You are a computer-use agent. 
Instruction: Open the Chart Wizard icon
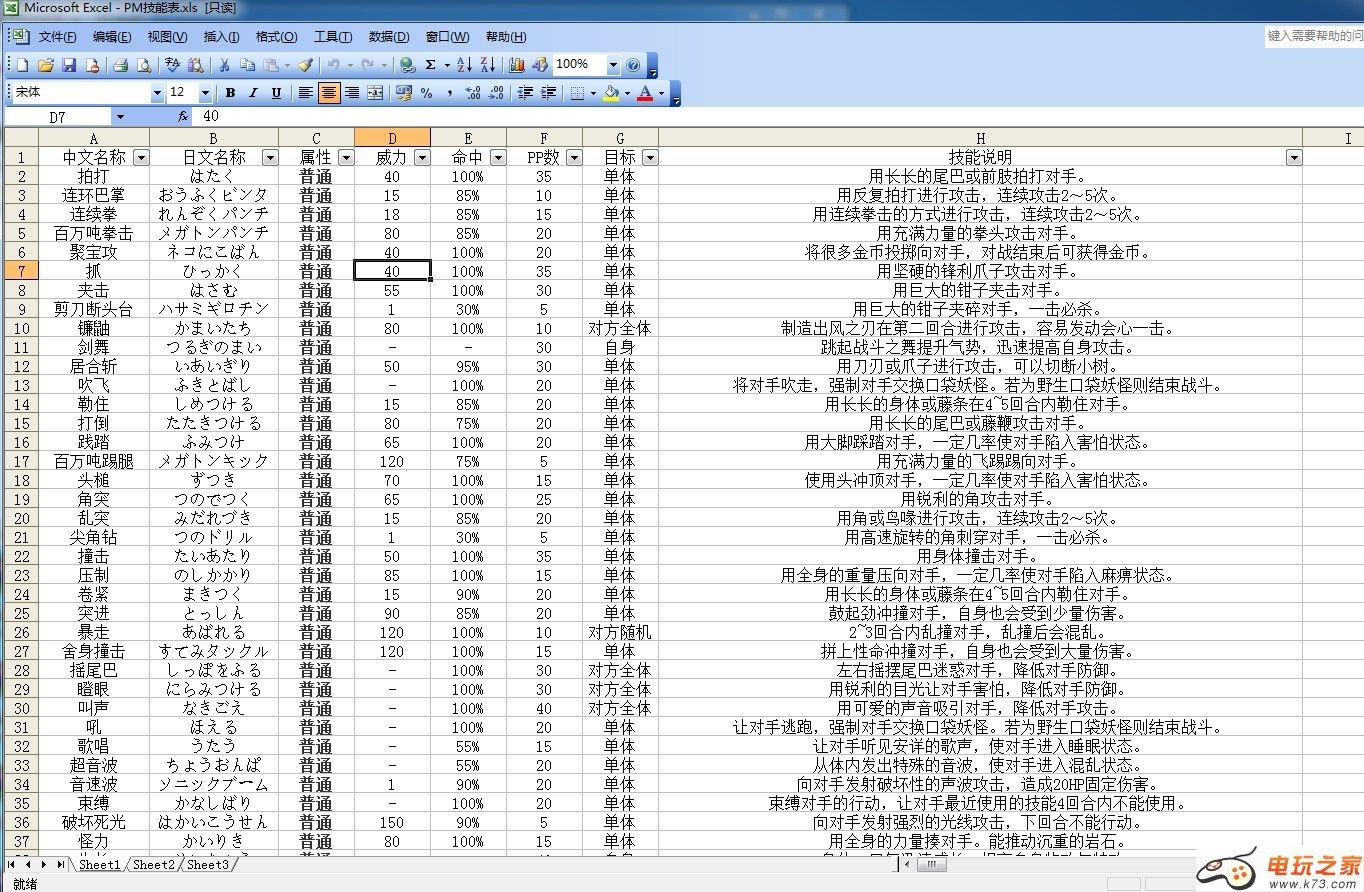(x=516, y=65)
